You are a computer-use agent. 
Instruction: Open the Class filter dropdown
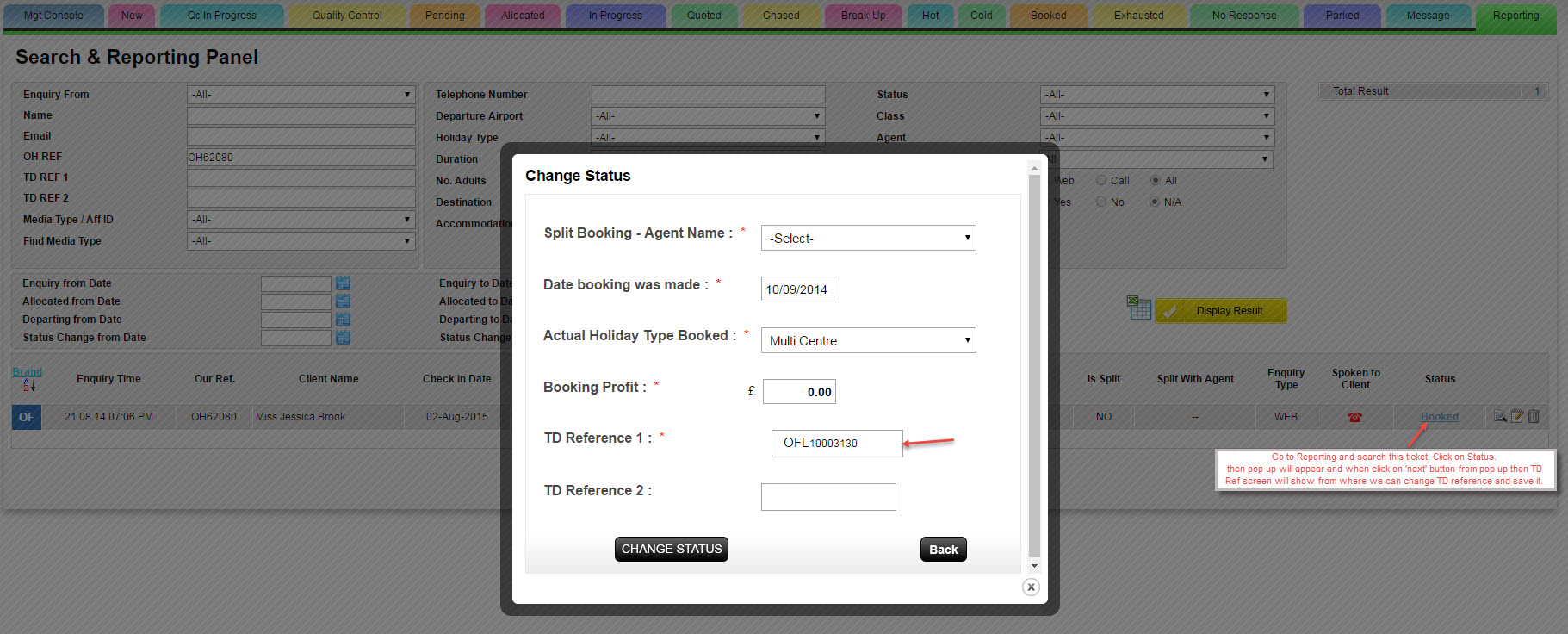(1157, 115)
